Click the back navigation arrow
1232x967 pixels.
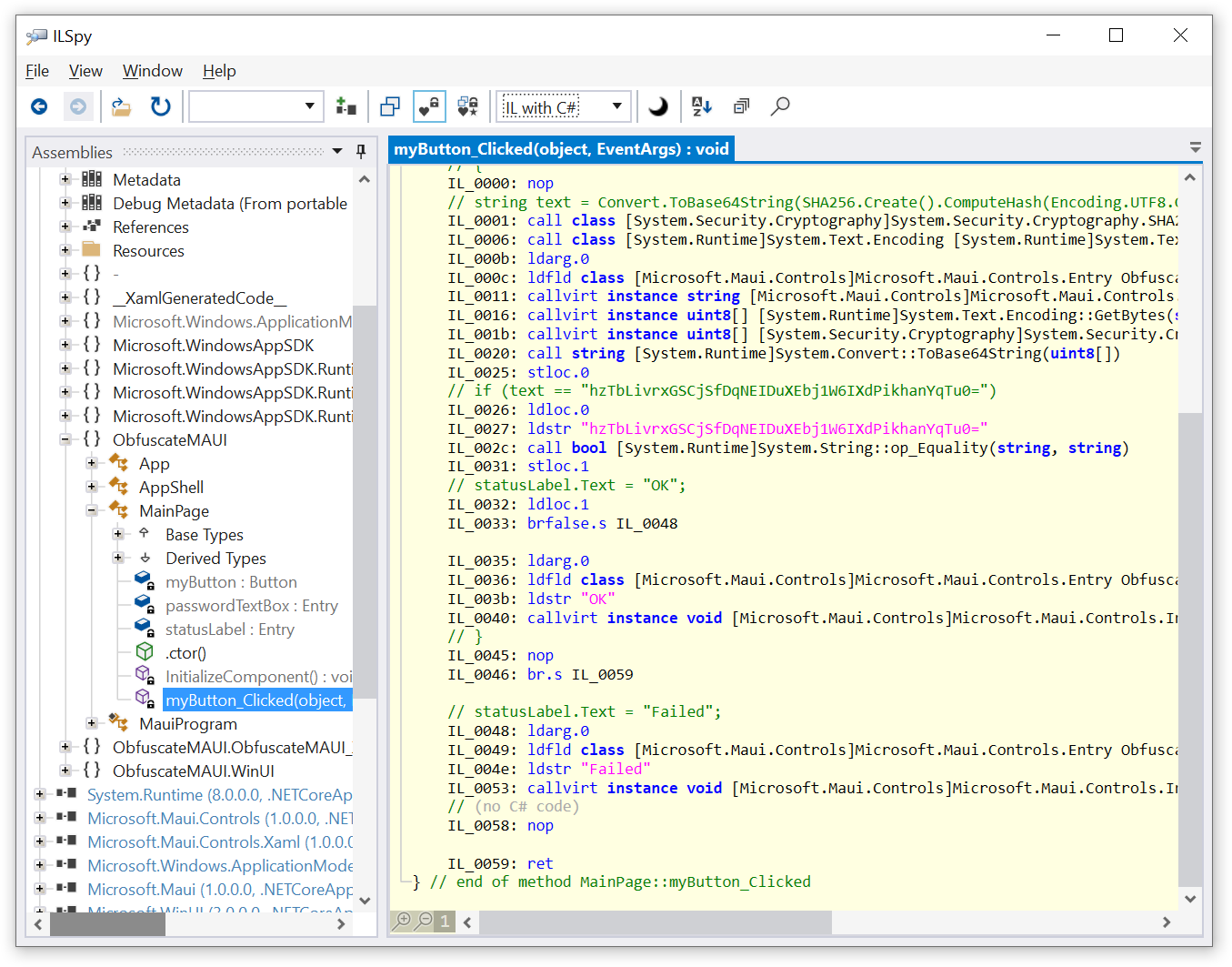[39, 106]
